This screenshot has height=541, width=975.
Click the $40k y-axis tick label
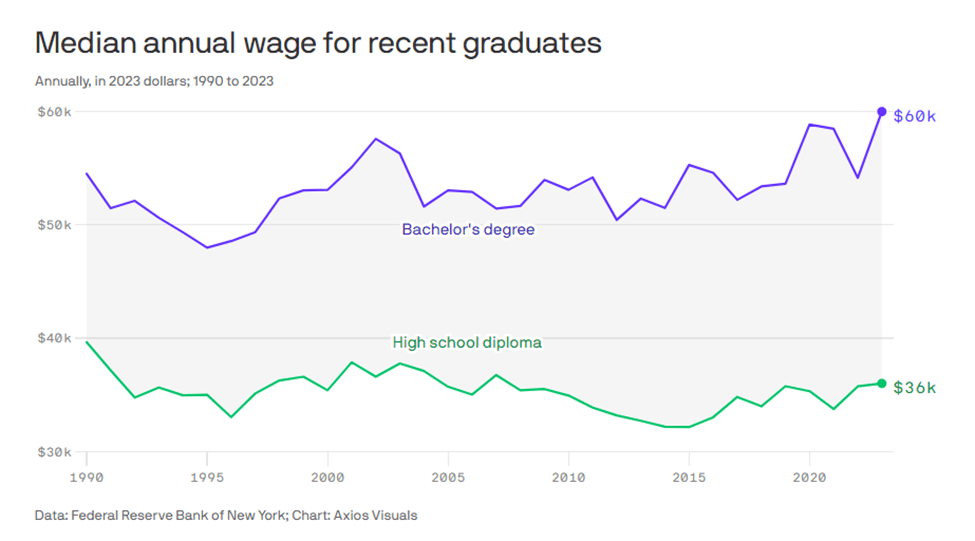click(53, 338)
